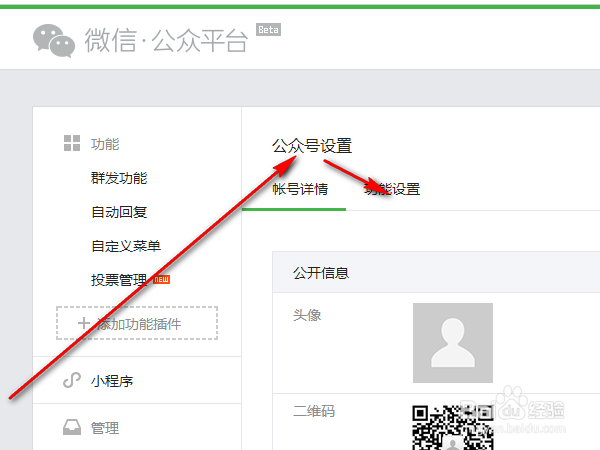Click the plus icon in 添加功能插件
The height and width of the screenshot is (450, 600).
(84, 323)
